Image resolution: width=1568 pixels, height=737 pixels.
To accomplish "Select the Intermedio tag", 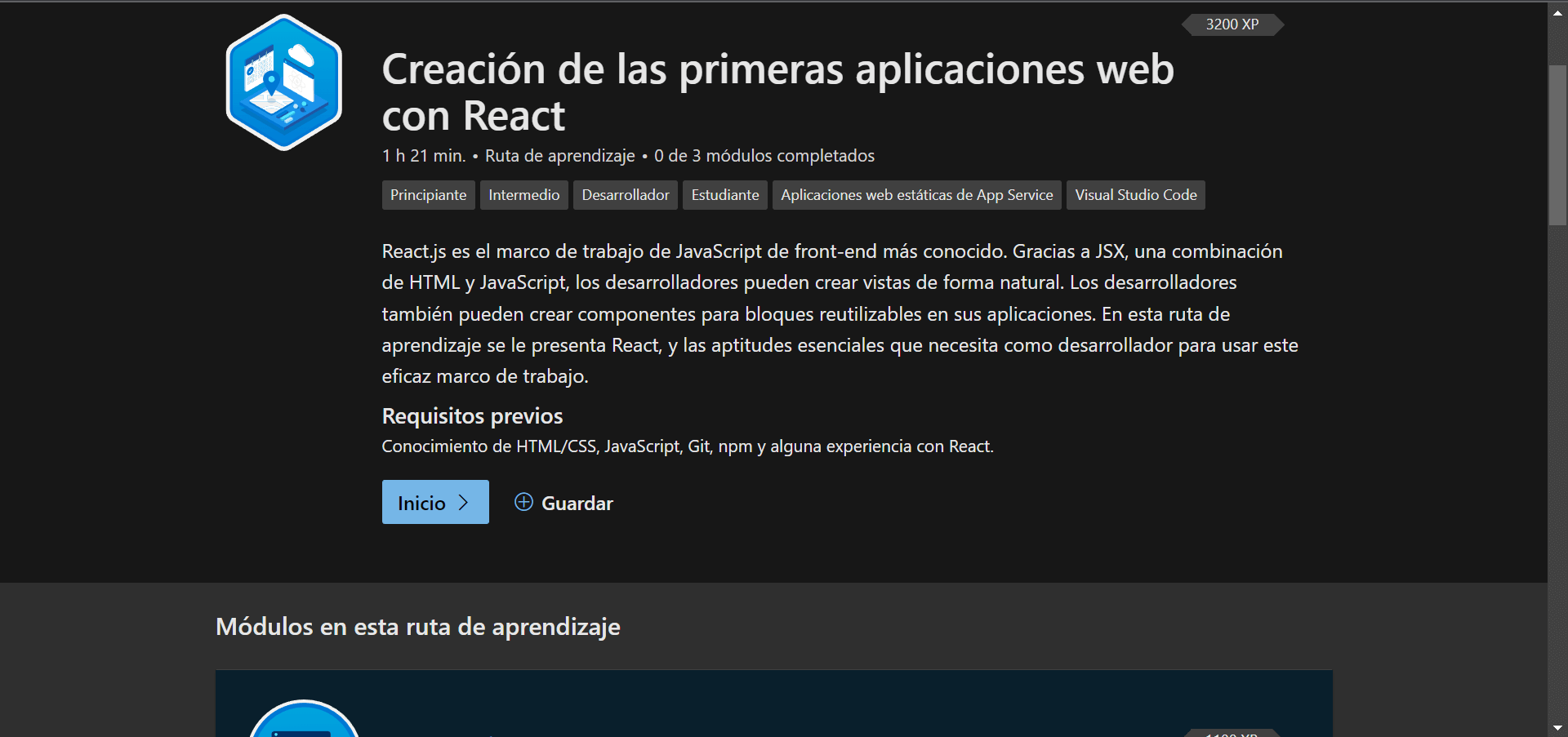I will point(523,195).
